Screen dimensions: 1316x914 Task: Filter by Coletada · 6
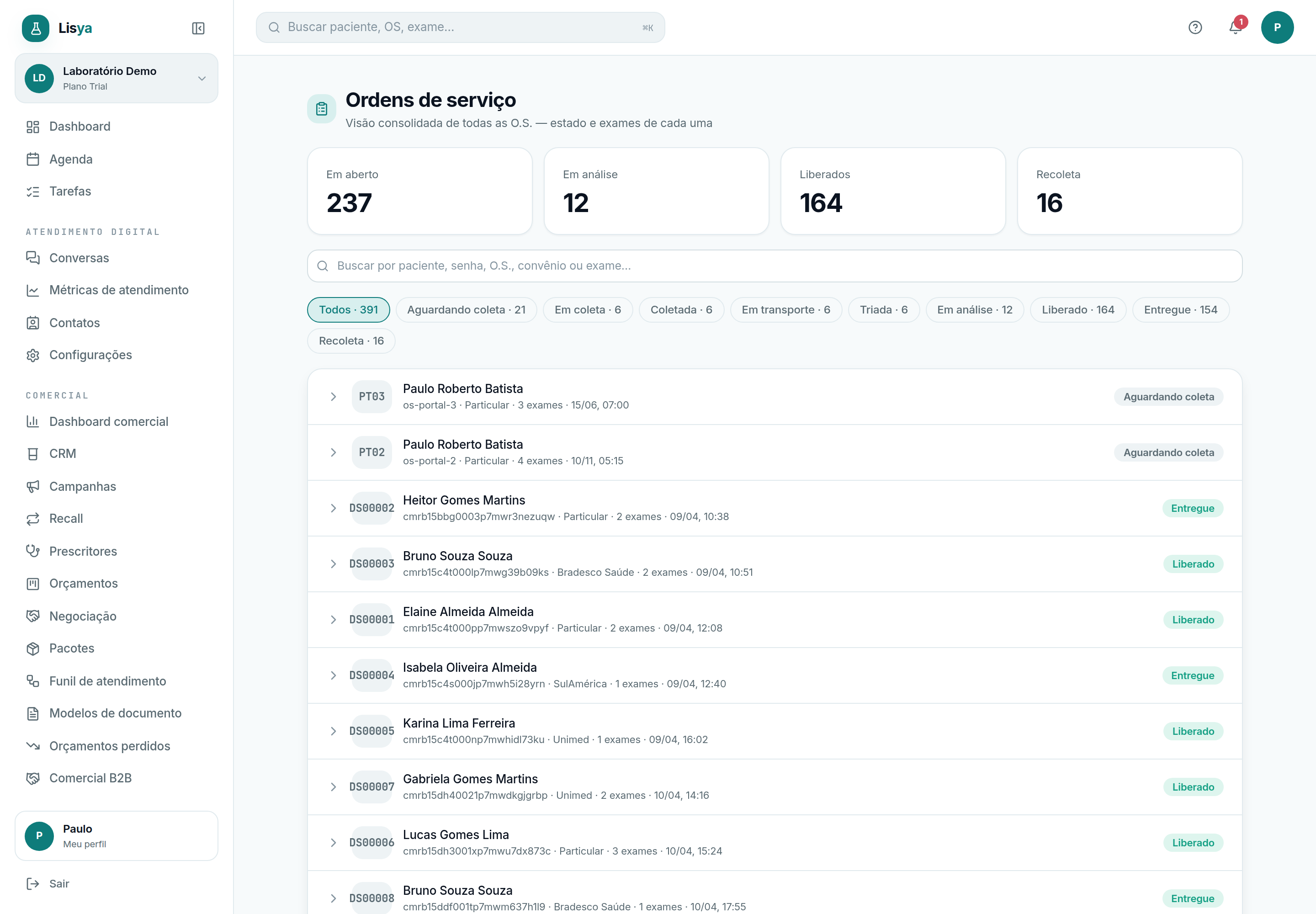click(x=681, y=310)
